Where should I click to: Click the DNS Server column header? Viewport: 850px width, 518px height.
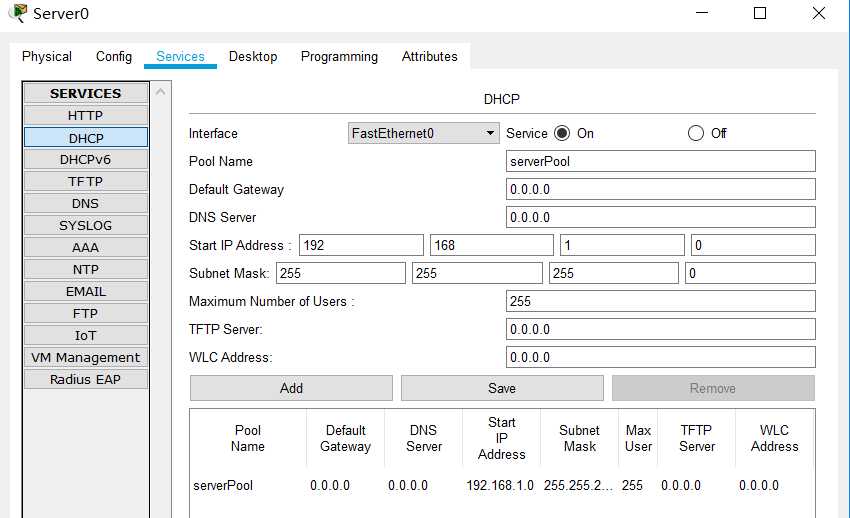423,438
